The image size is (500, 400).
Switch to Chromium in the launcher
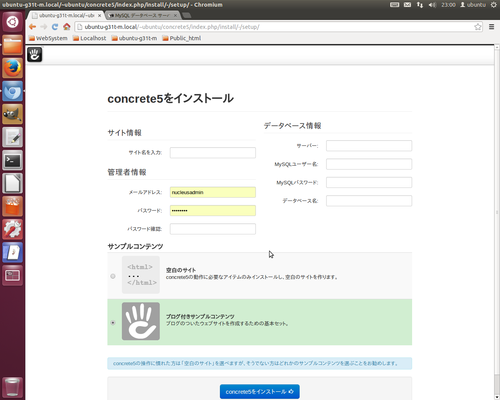(x=13, y=91)
